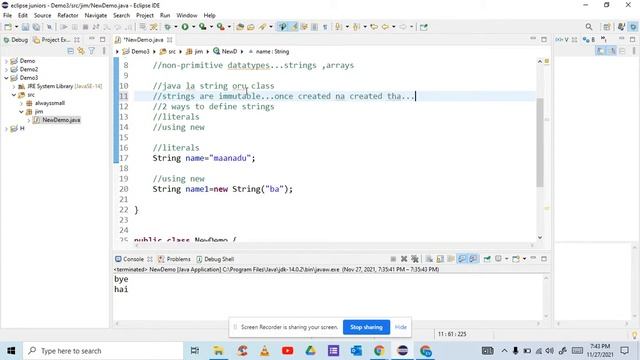640x360 pixels.
Task: Click the Save All toolbar icon
Action: [36, 27]
